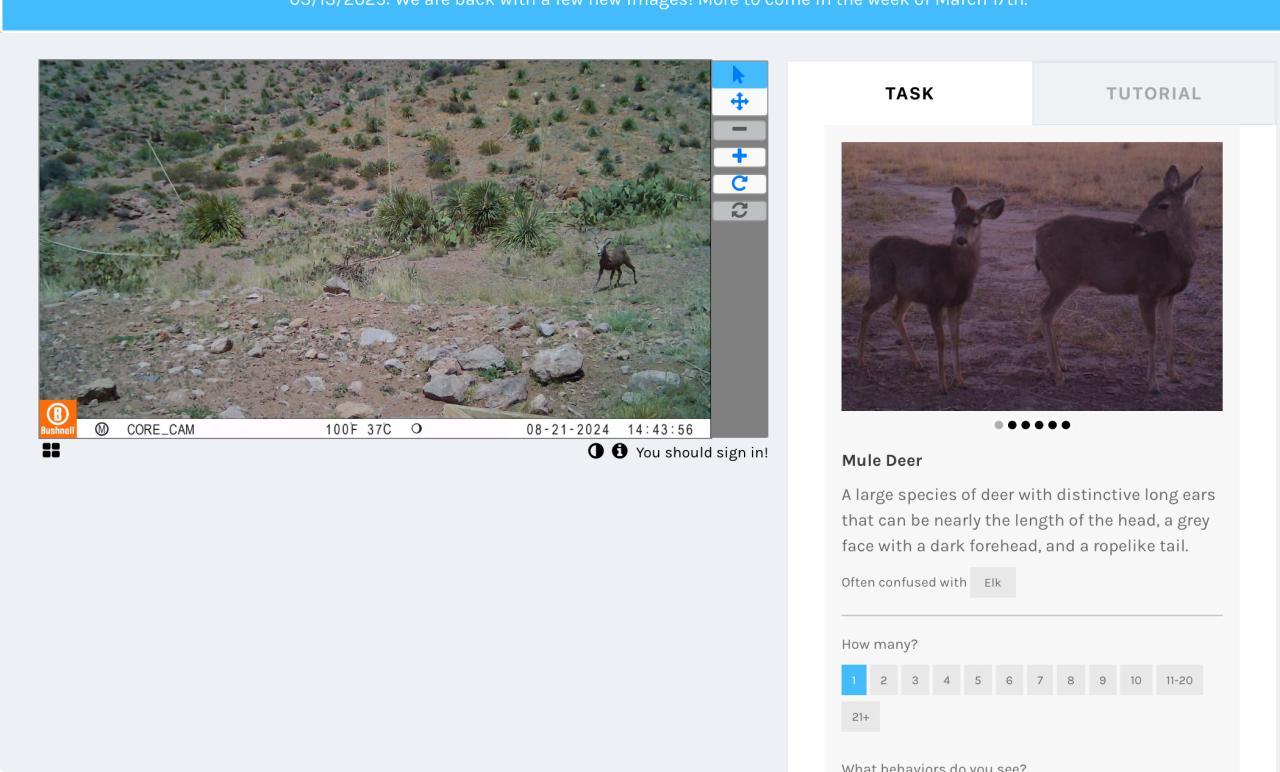
Task: Set the animal count to 8
Action: [x=1070, y=680]
